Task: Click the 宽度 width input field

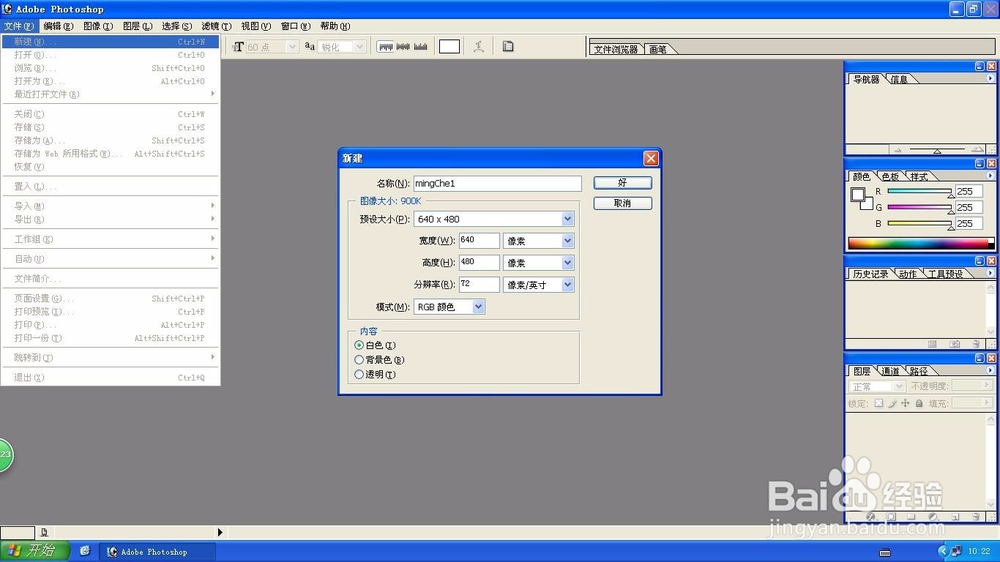Action: tap(479, 240)
